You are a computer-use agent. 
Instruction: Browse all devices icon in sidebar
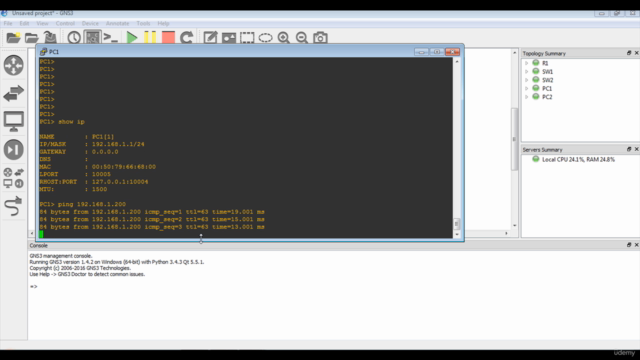pos(13,178)
